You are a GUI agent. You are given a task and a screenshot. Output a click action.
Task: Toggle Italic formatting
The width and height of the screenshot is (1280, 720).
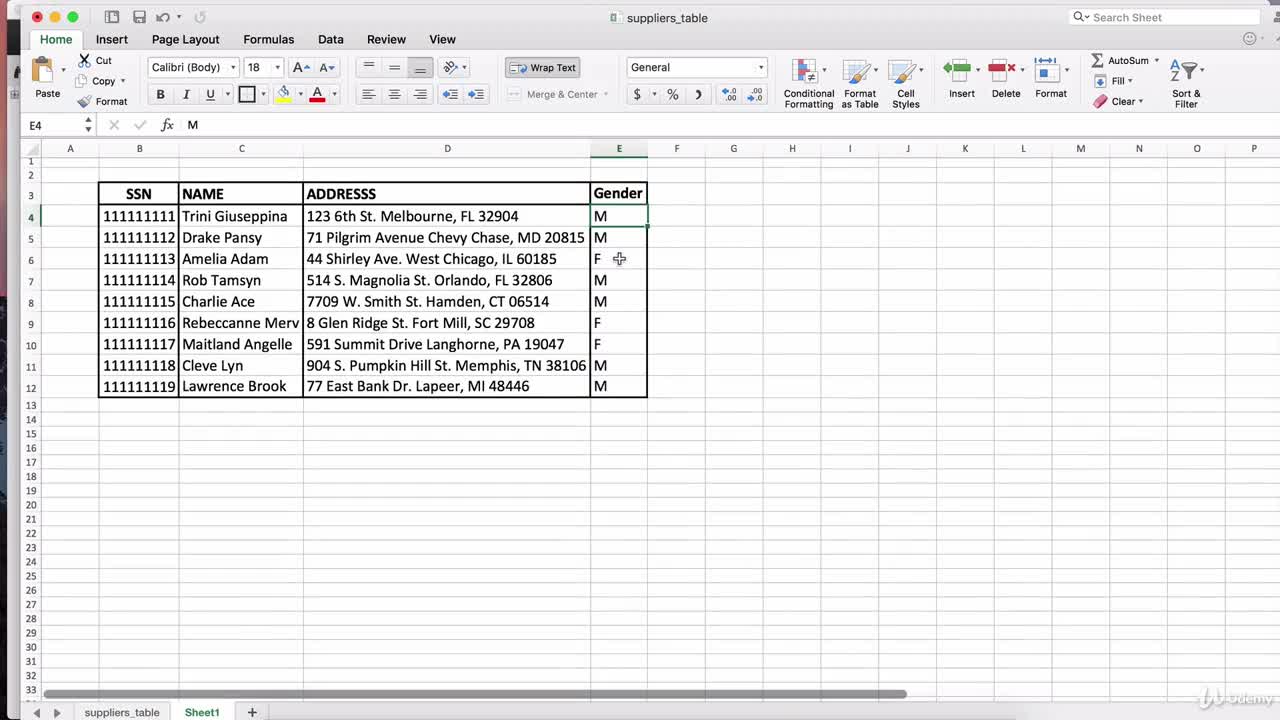click(185, 94)
